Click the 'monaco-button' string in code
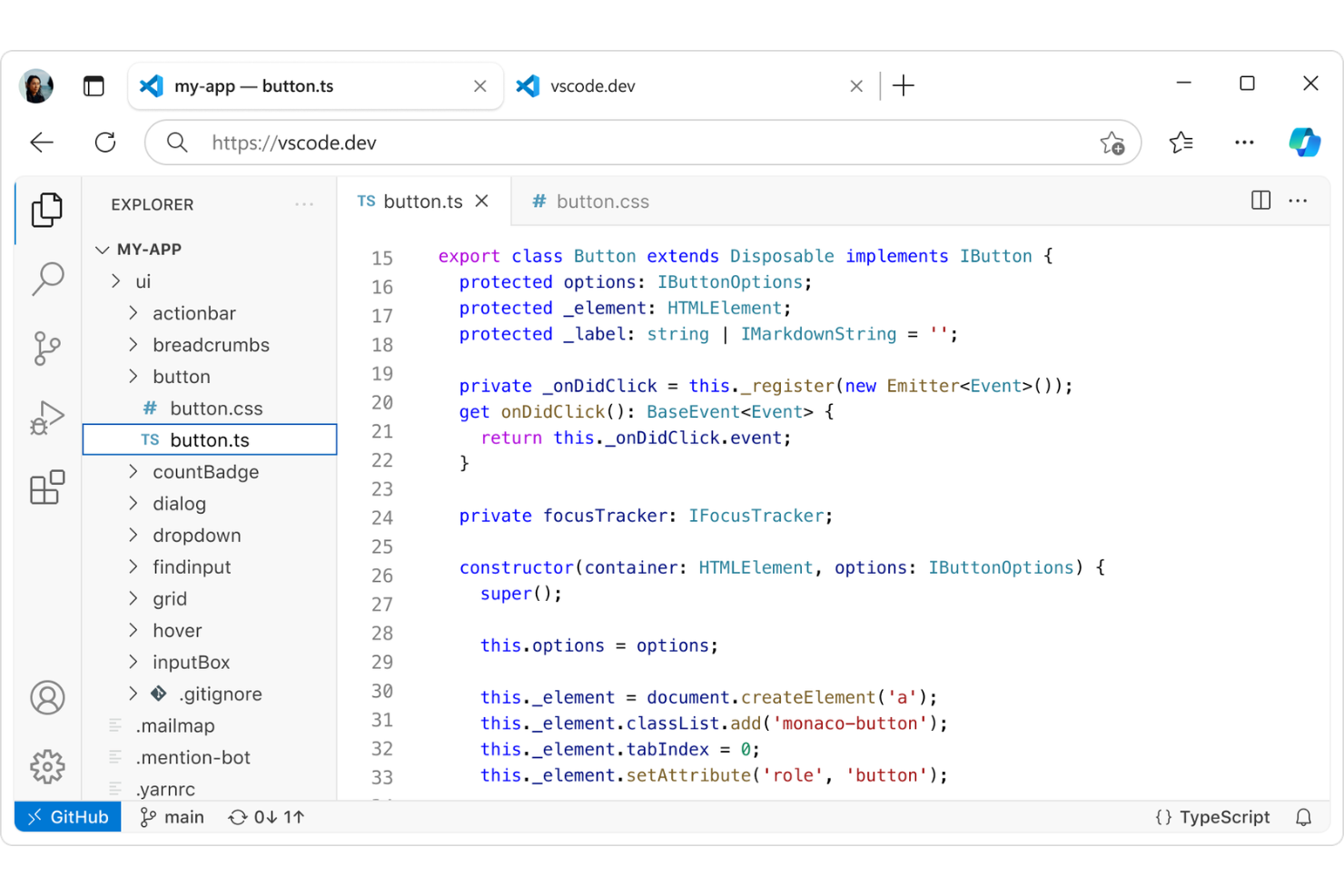The height and width of the screenshot is (896, 1344). pos(850,724)
